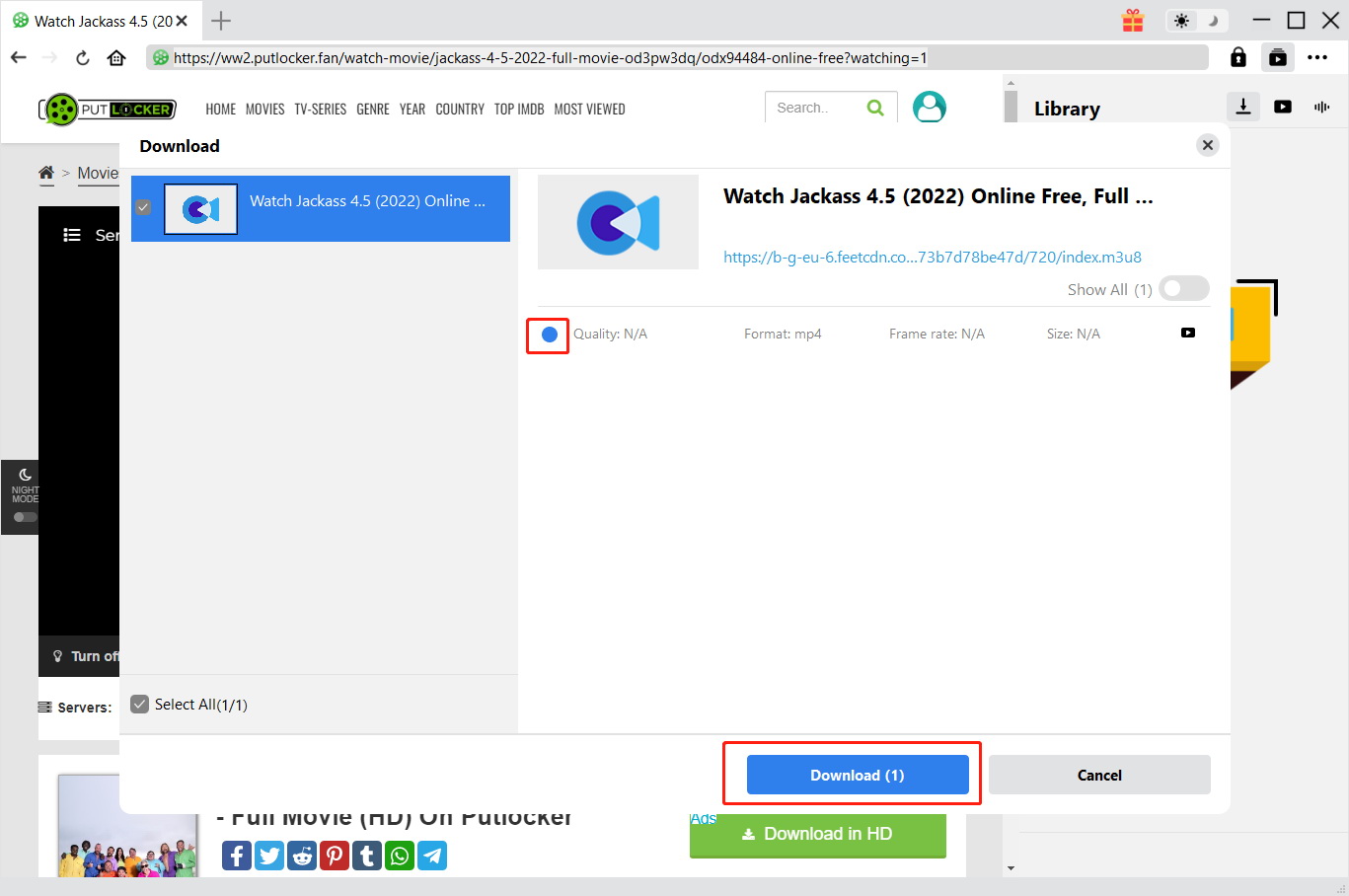The width and height of the screenshot is (1349, 896).
Task: Open the TOP IMDB menu item
Action: 519,110
